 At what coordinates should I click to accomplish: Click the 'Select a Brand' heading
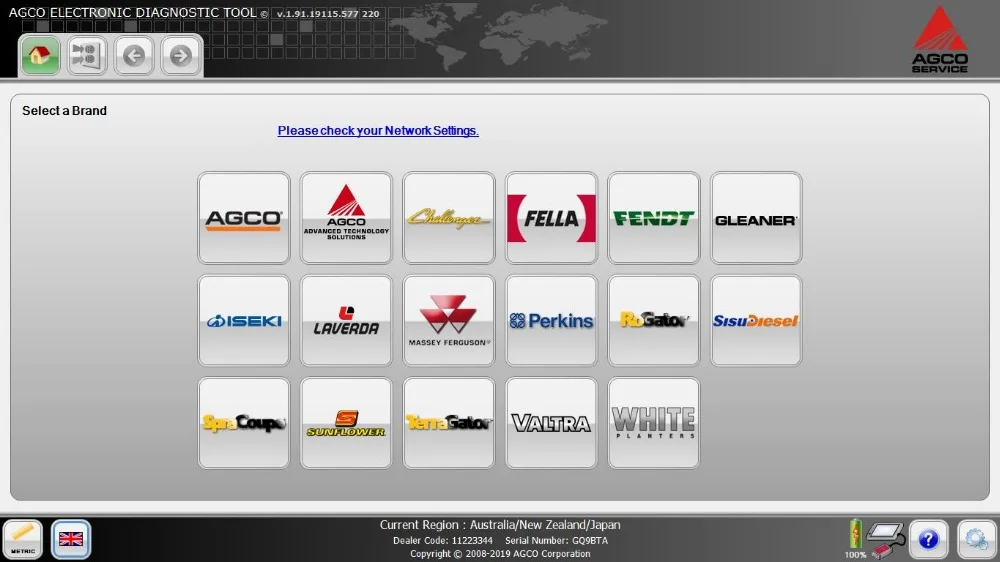[x=64, y=111]
